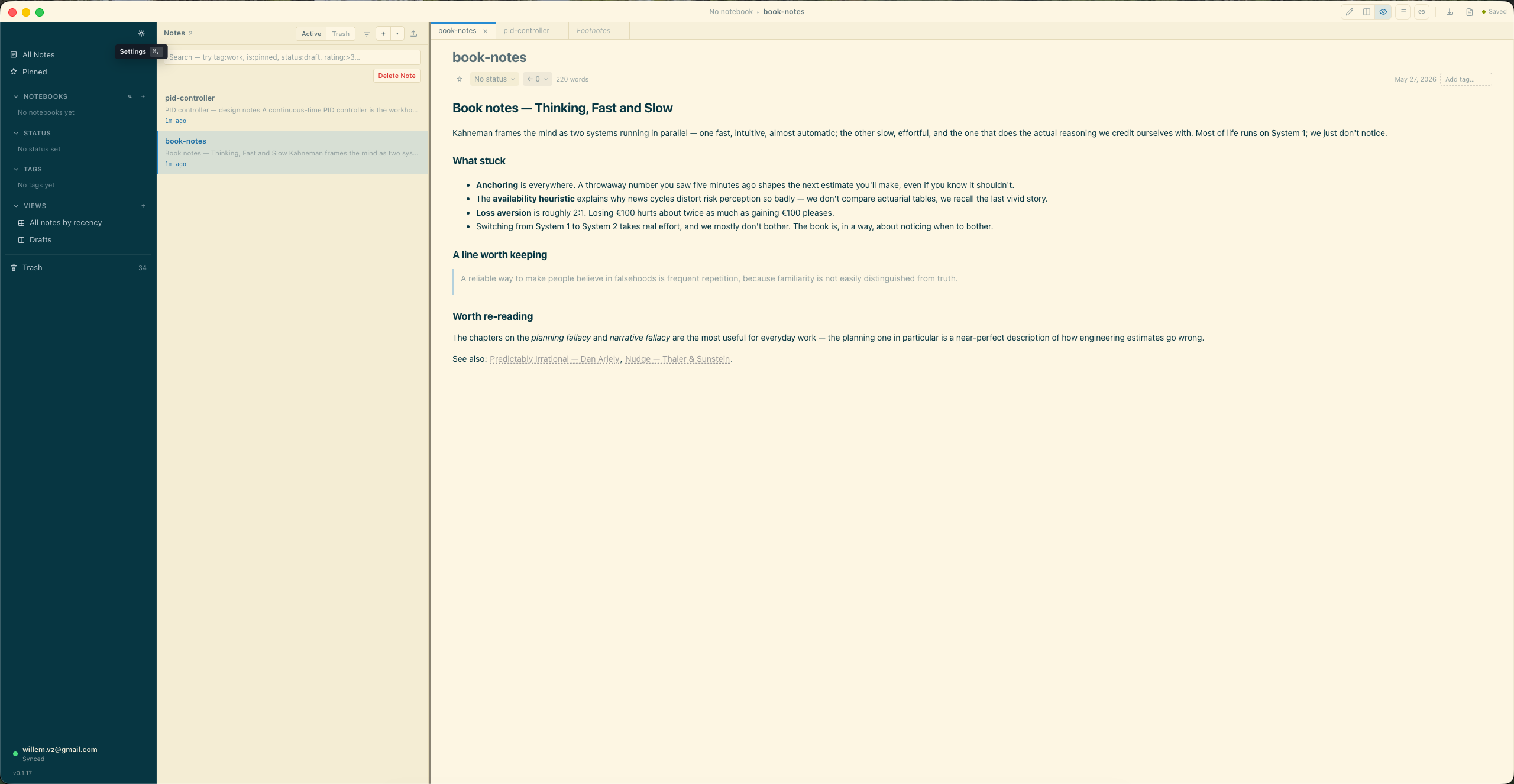The height and width of the screenshot is (784, 1514).
Task: Select the pid-controller note in the list
Action: tap(293, 109)
